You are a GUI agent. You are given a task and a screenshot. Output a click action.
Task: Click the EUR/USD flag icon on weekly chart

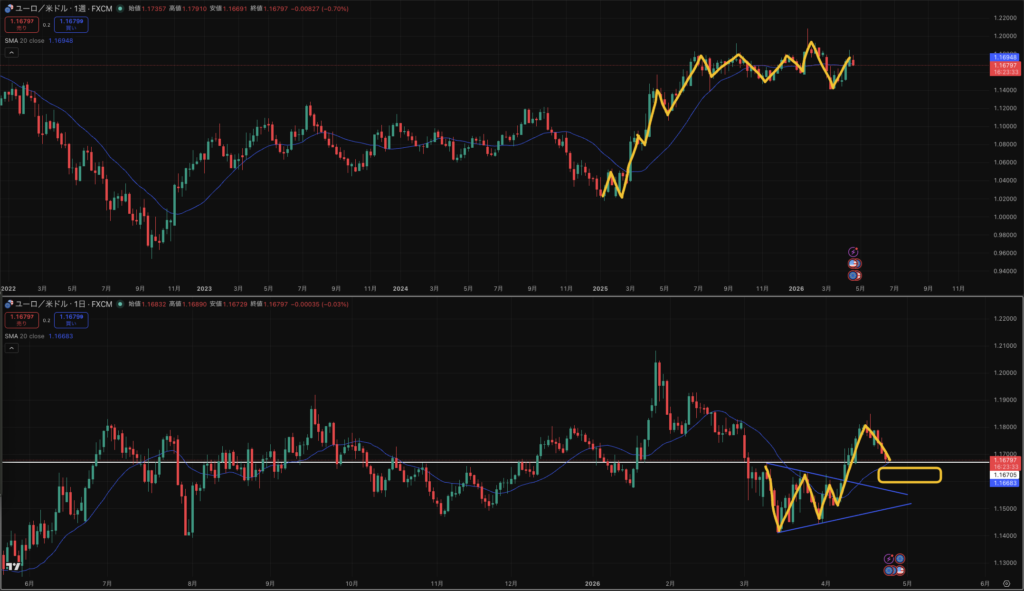(x=8, y=8)
